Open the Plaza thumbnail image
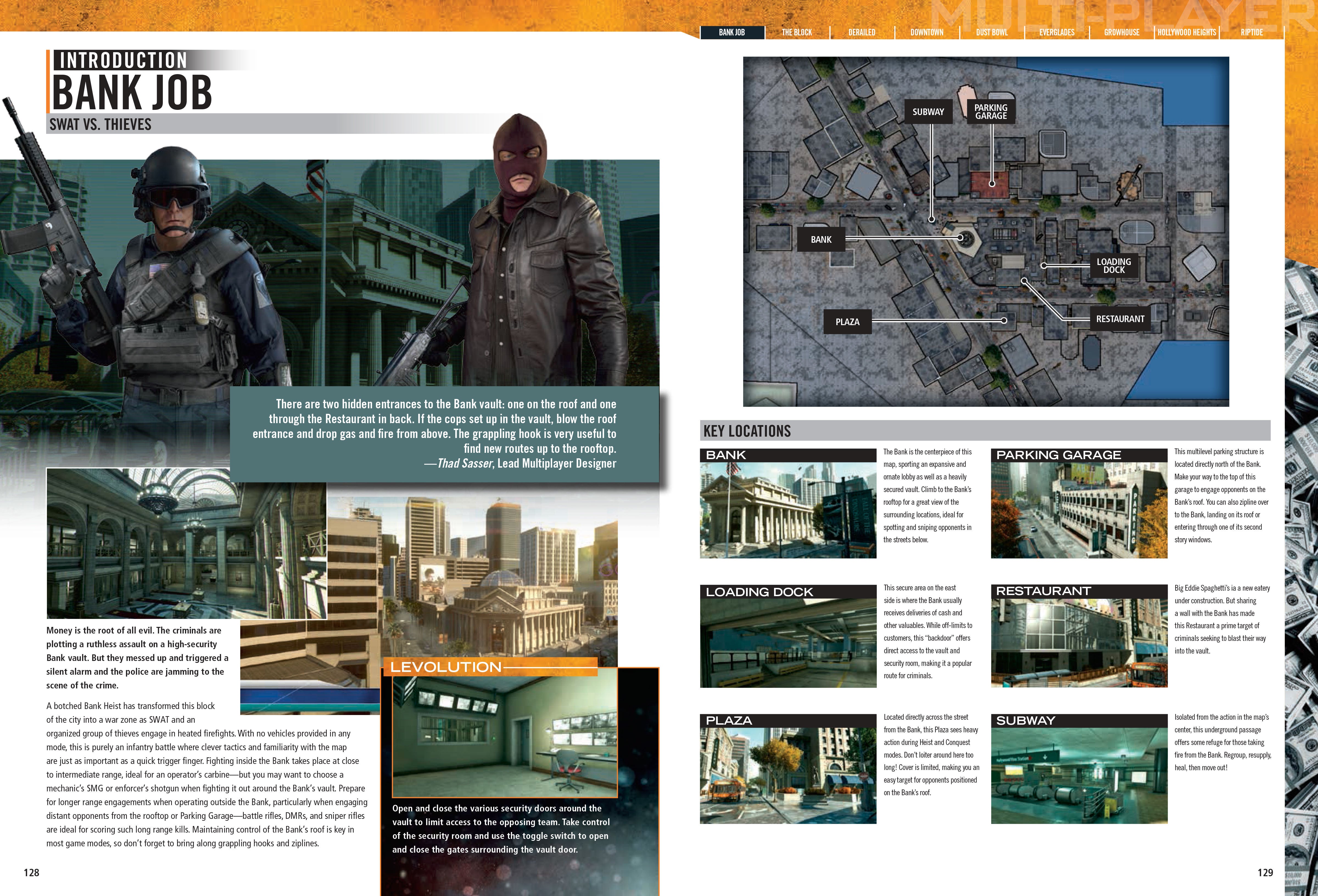1318x896 pixels. click(x=788, y=776)
